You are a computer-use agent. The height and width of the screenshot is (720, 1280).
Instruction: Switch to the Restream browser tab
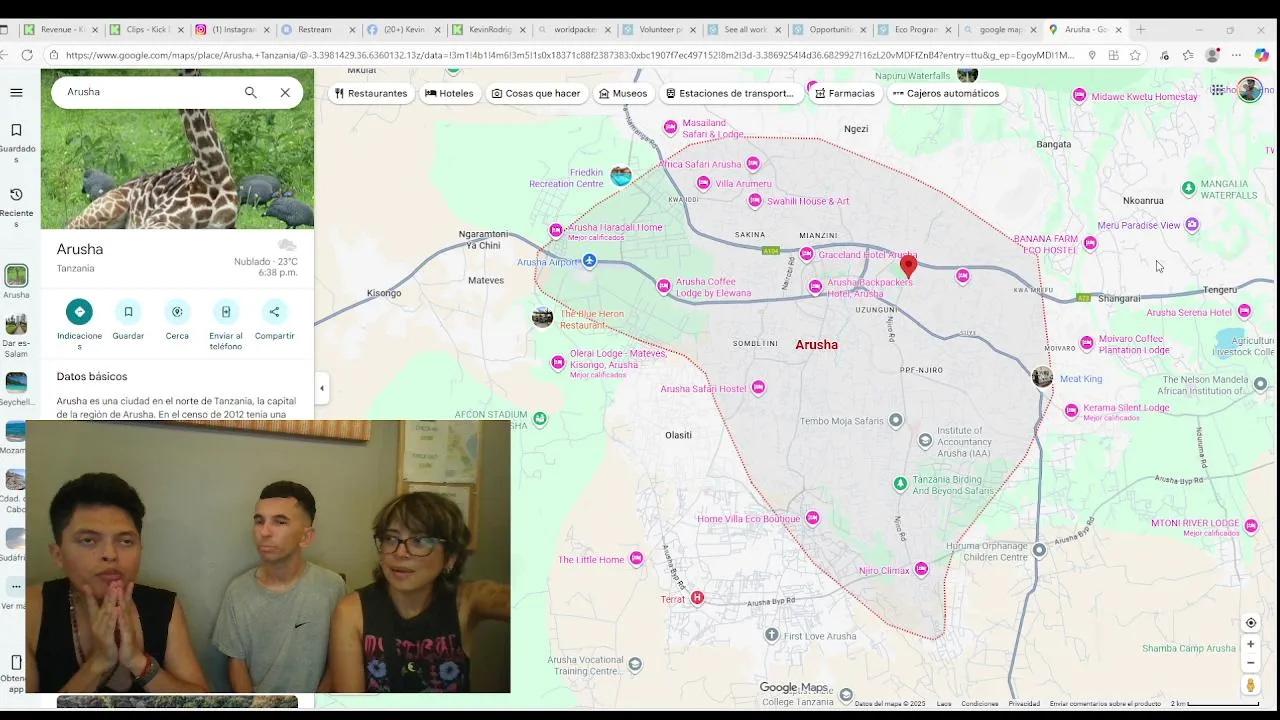click(x=315, y=30)
